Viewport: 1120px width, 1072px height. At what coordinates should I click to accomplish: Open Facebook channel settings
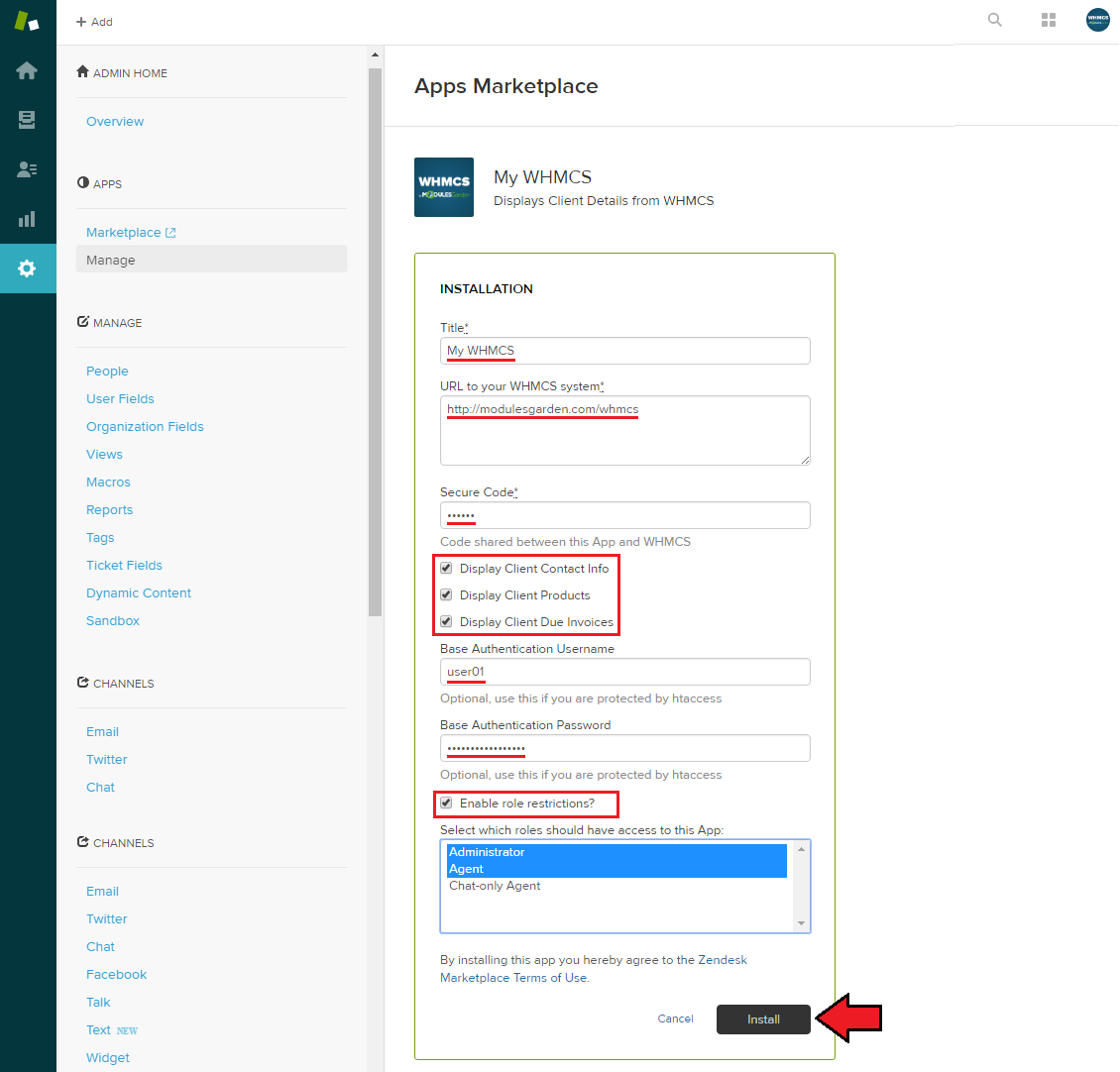pyautogui.click(x=116, y=974)
